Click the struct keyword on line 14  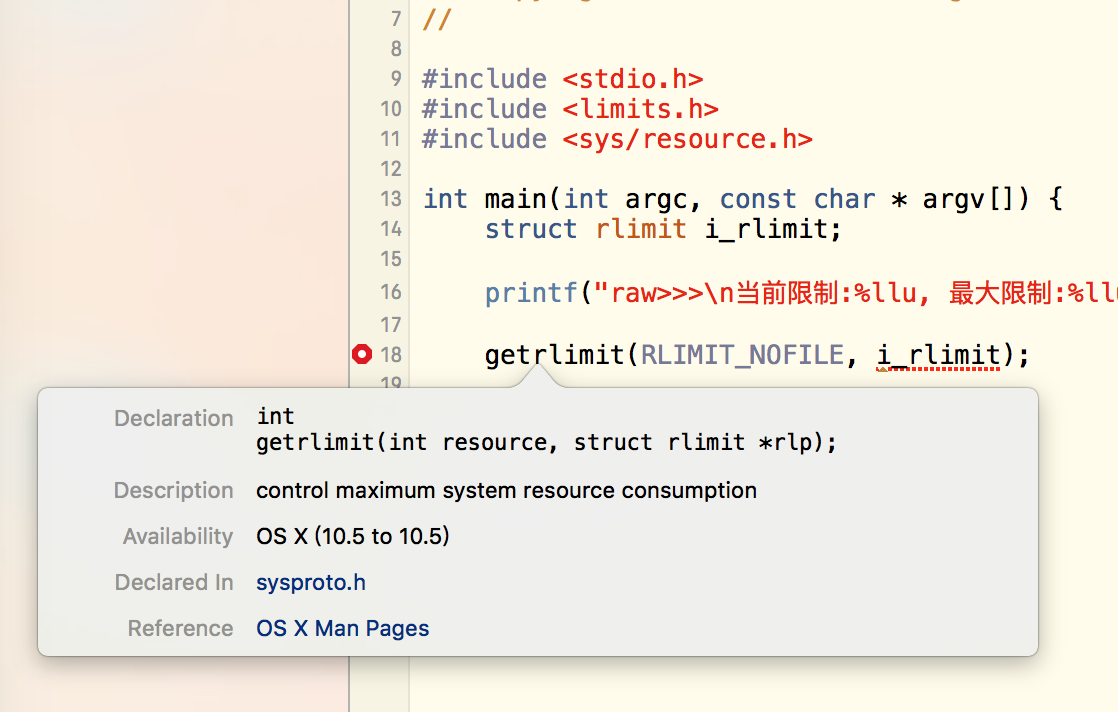pos(530,229)
